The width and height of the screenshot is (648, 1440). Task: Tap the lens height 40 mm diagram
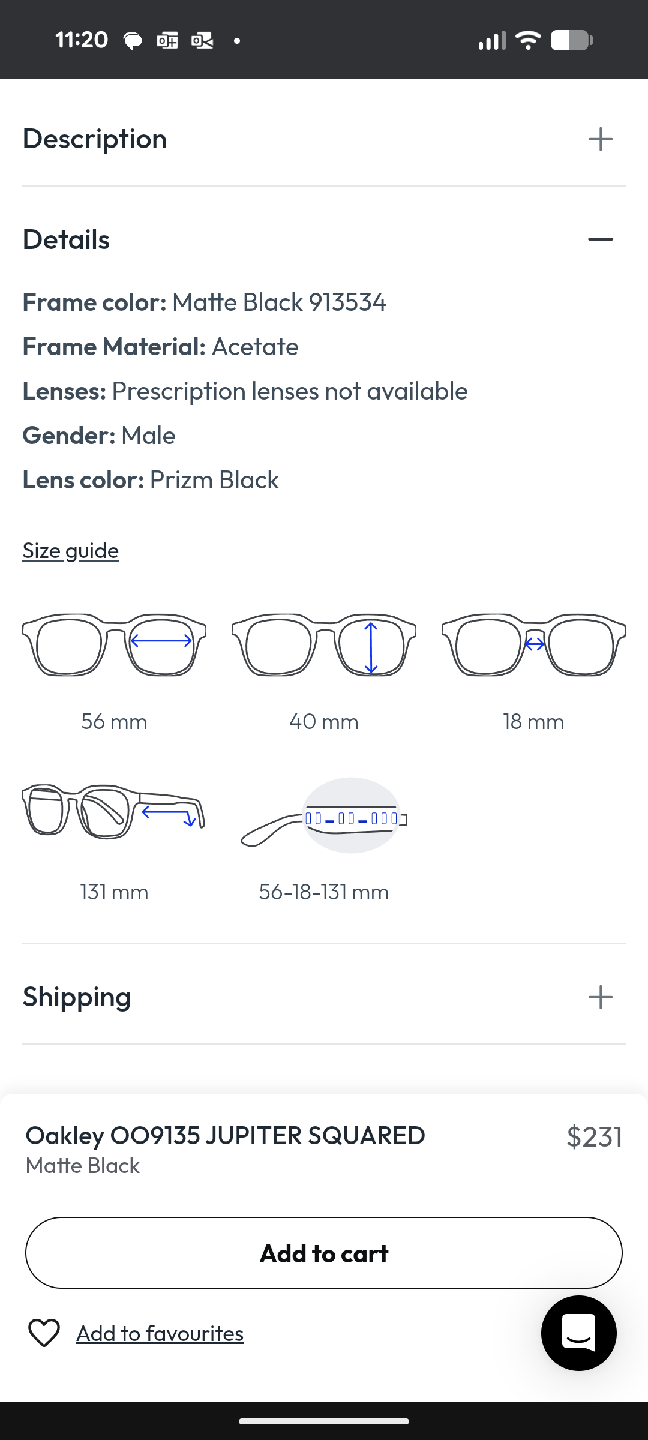point(324,645)
